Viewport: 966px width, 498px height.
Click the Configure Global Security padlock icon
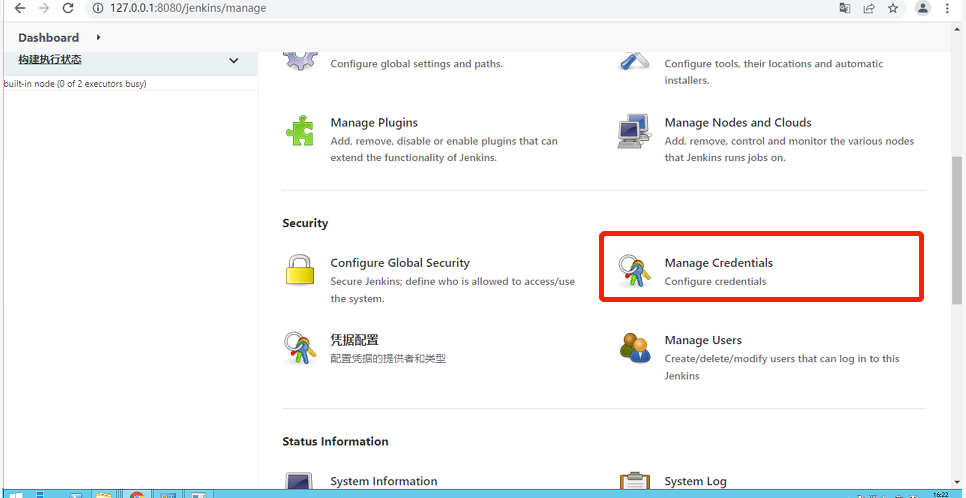click(300, 270)
